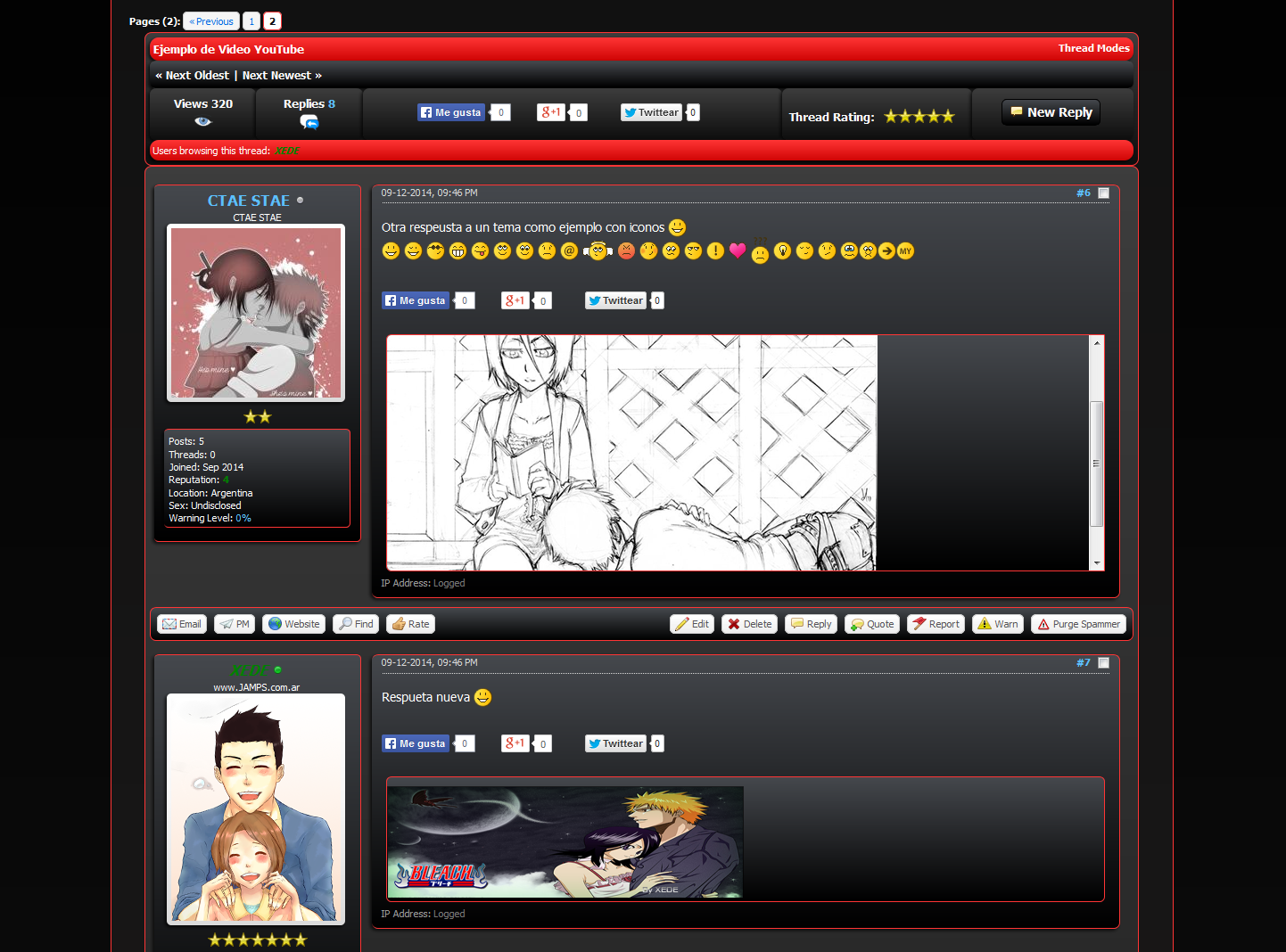Click the Purge Spammer button

coord(1078,624)
